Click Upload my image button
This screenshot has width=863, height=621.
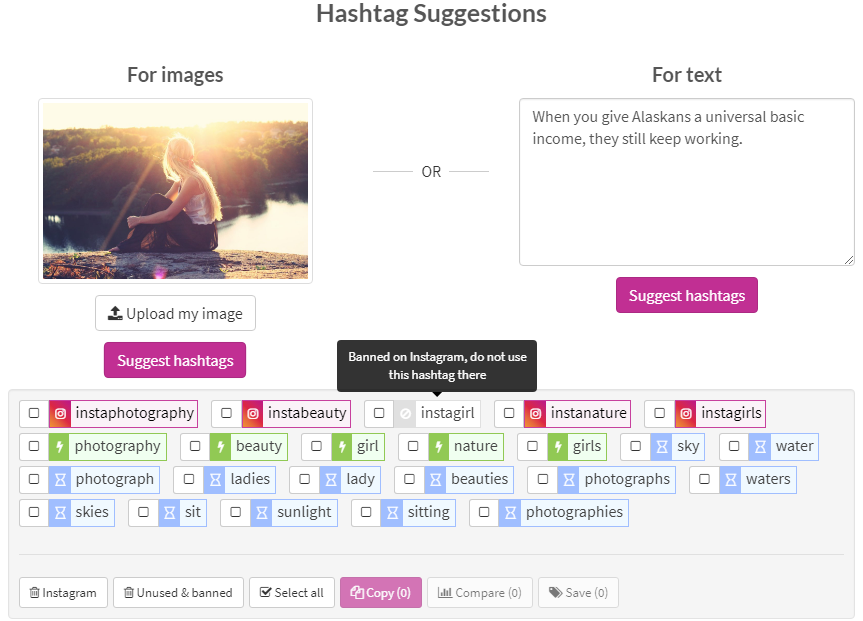click(175, 313)
